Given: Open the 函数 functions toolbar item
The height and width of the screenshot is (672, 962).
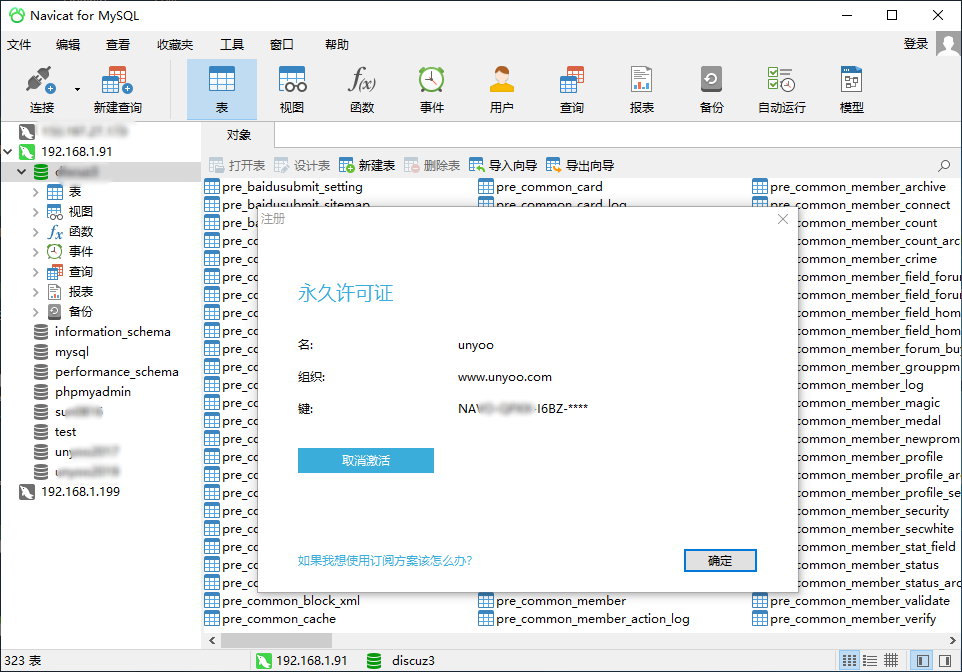Looking at the screenshot, I should pos(362,90).
